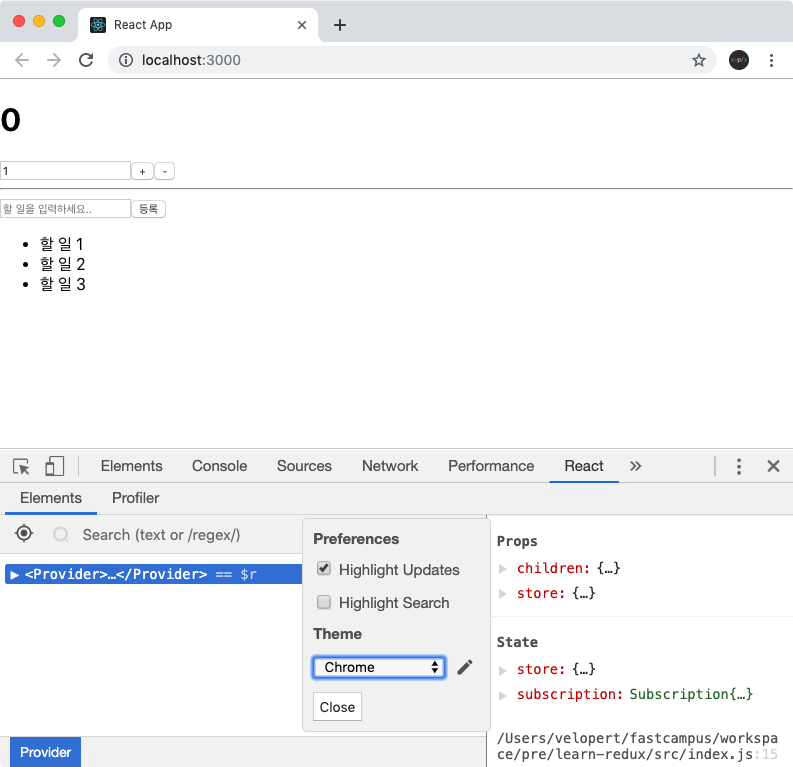Expand the children prop
The width and height of the screenshot is (793, 767).
pyautogui.click(x=502, y=569)
